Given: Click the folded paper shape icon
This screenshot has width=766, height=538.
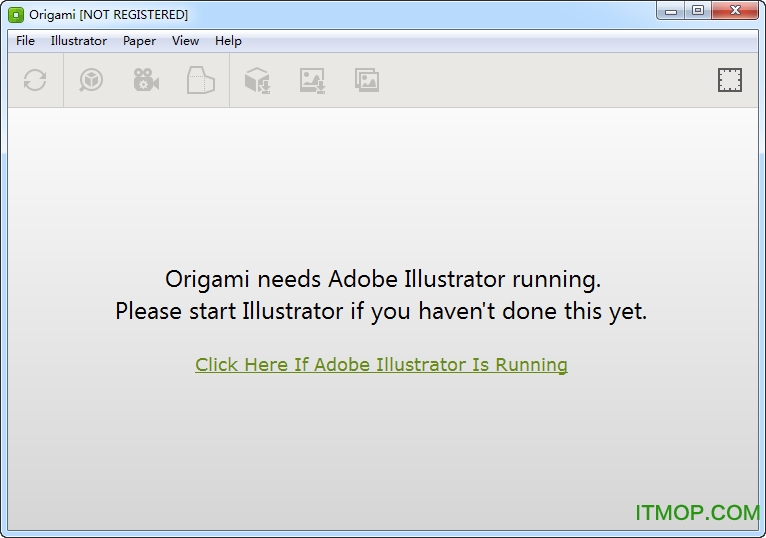Looking at the screenshot, I should tap(200, 80).
